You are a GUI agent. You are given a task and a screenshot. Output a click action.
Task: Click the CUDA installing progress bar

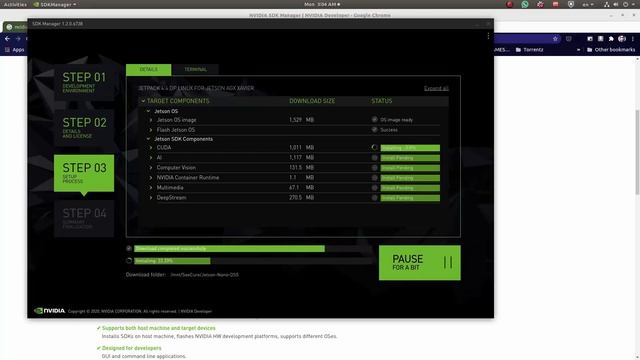coord(410,148)
